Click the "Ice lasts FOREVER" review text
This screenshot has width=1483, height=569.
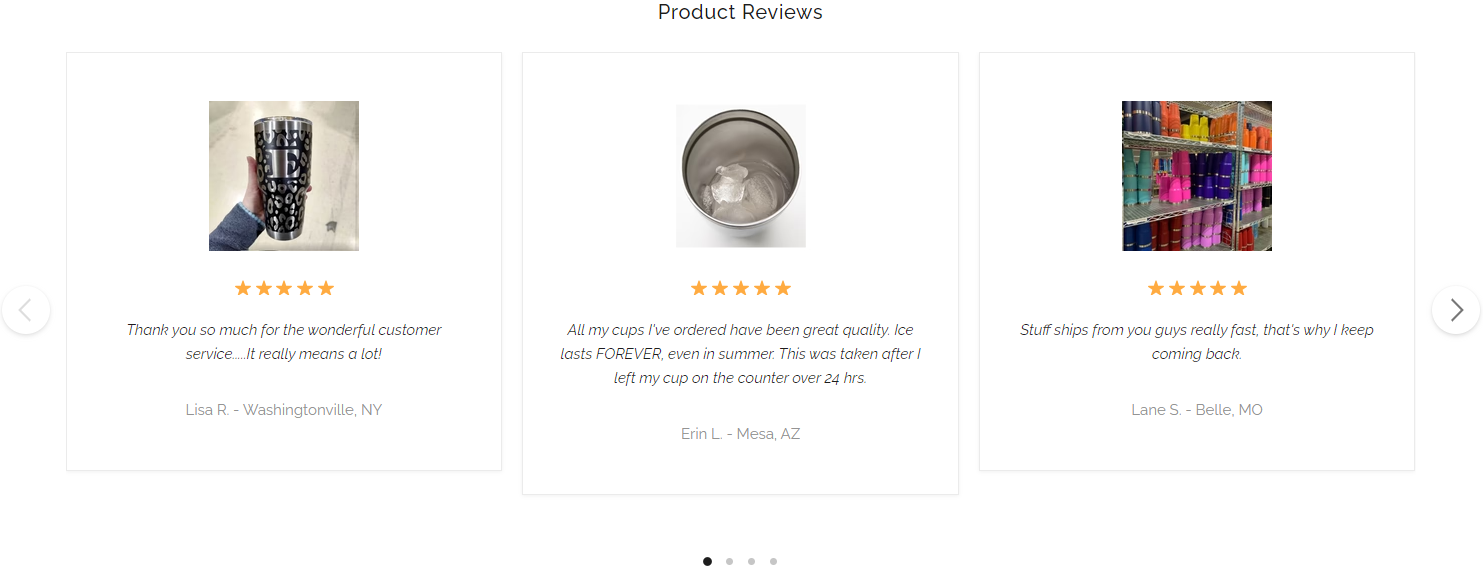coord(741,354)
